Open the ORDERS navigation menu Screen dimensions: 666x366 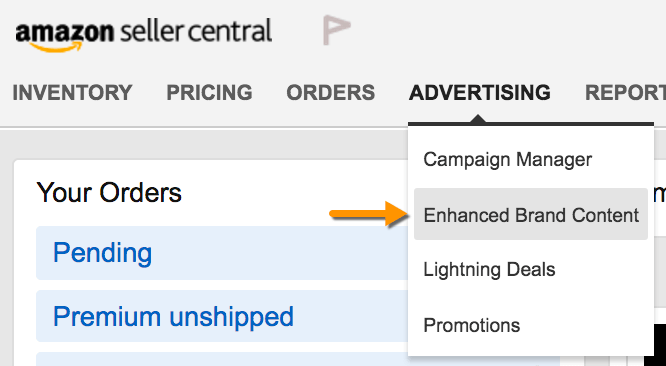pos(330,92)
